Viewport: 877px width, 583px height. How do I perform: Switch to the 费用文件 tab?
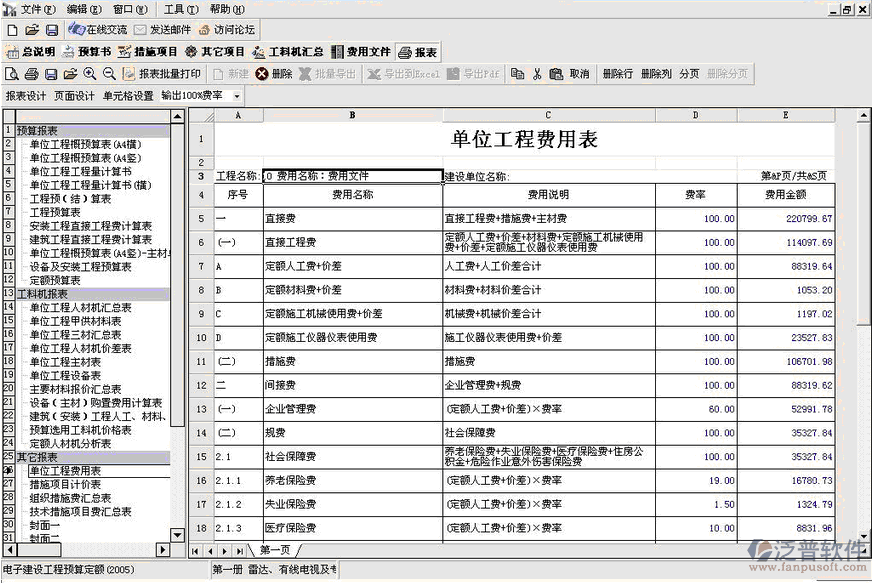point(361,52)
